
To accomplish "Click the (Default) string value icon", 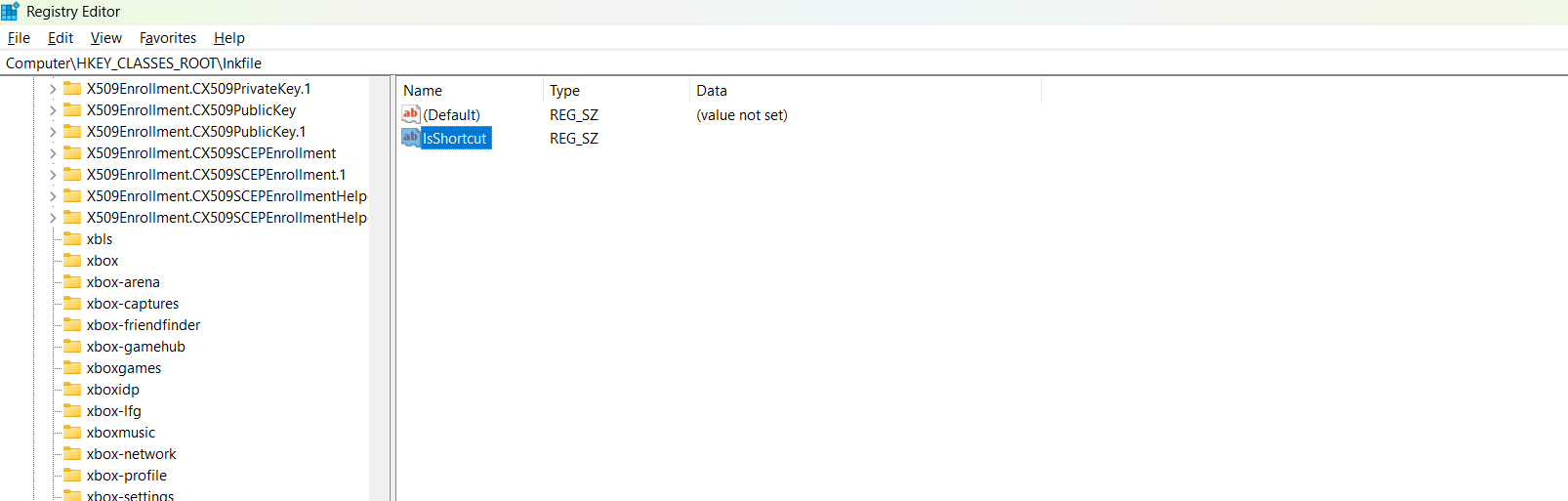I will coord(411,114).
